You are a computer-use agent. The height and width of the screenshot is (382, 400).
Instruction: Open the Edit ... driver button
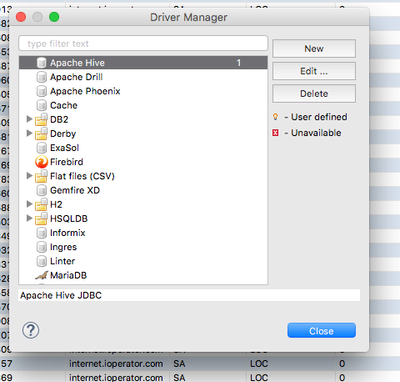coord(314,71)
